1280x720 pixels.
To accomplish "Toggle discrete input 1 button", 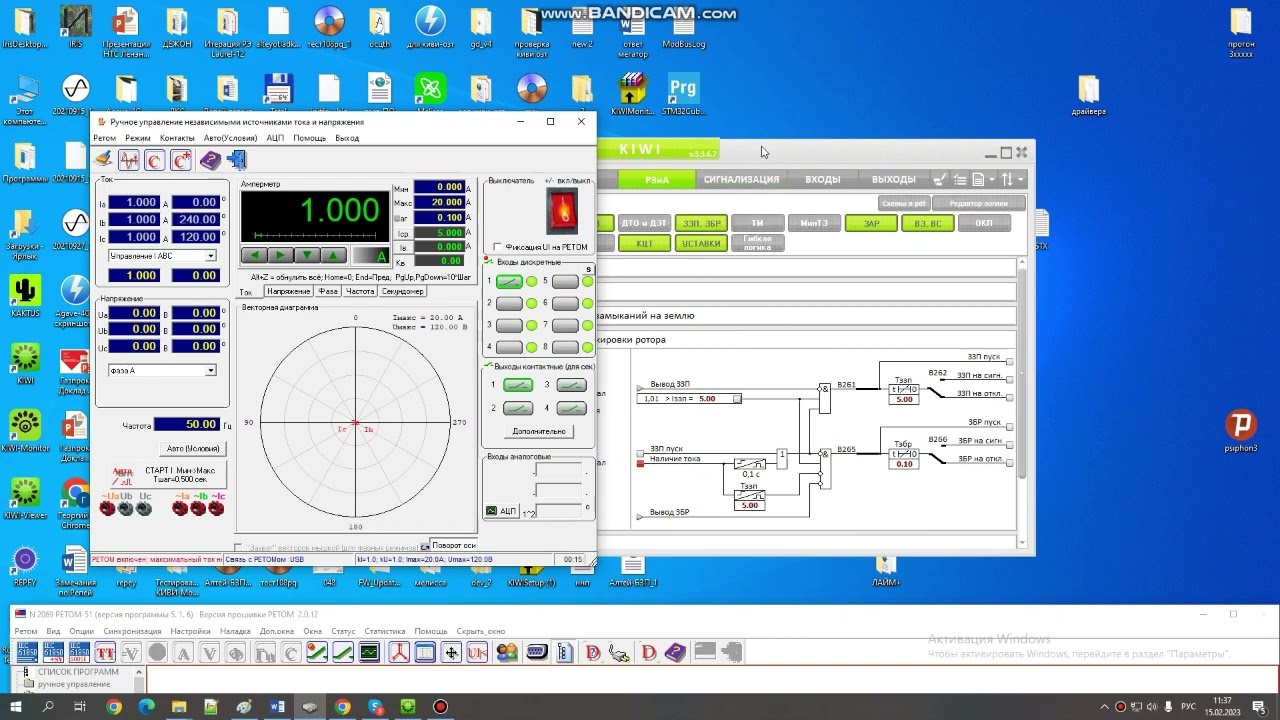I will pyautogui.click(x=509, y=281).
